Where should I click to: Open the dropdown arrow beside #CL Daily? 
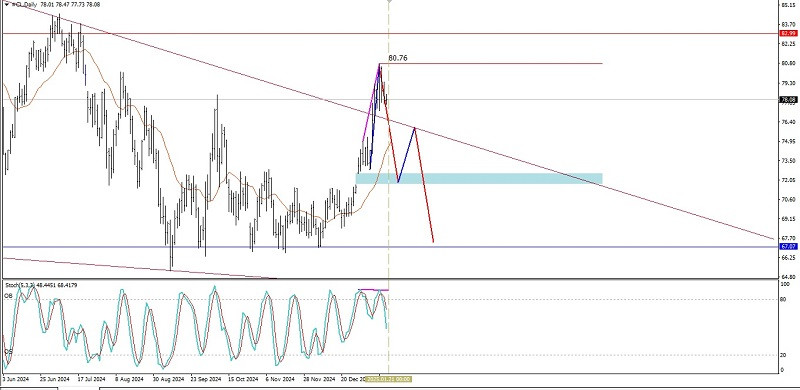7,4
